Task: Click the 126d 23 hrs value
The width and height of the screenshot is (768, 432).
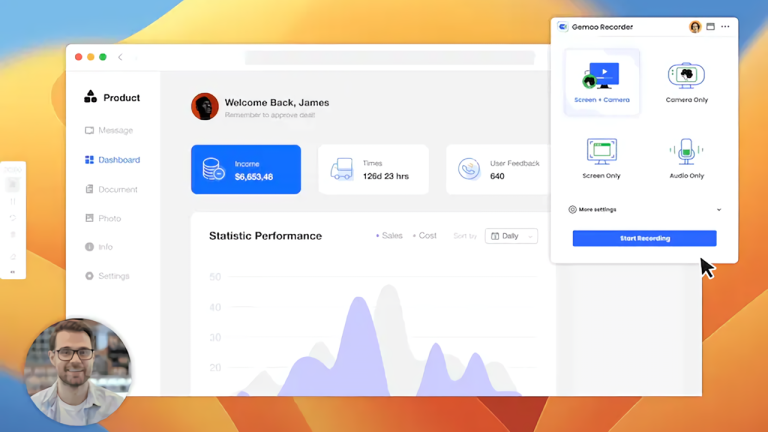Action: (385, 176)
